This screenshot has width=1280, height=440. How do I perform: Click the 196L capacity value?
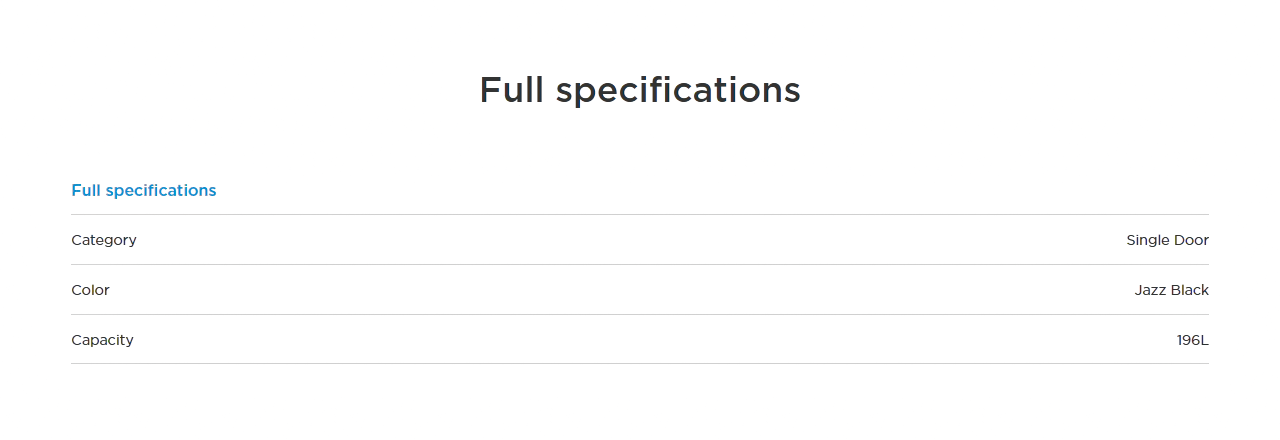pos(1192,340)
